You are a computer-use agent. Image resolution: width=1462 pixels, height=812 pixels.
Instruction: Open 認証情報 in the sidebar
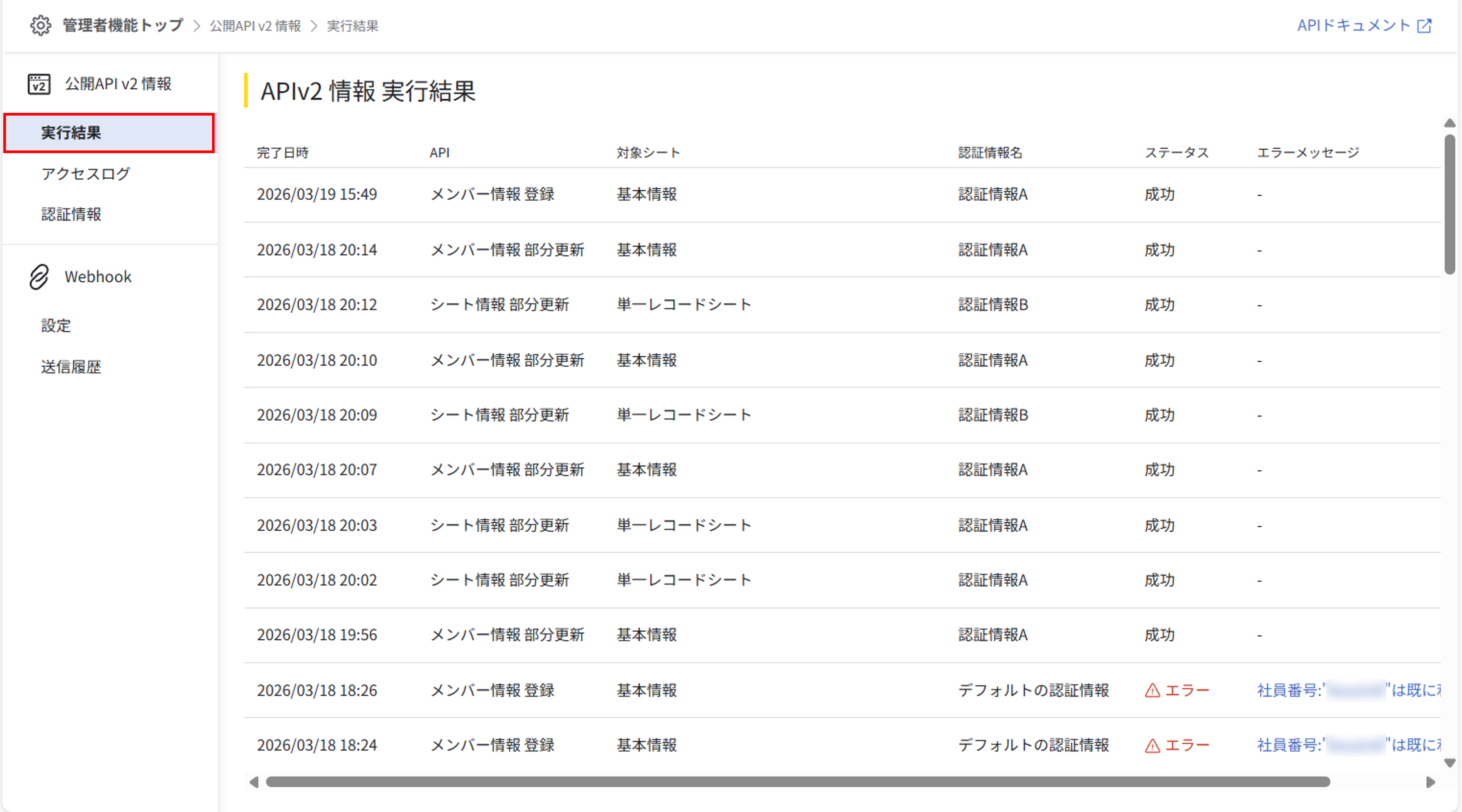pyautogui.click(x=71, y=215)
